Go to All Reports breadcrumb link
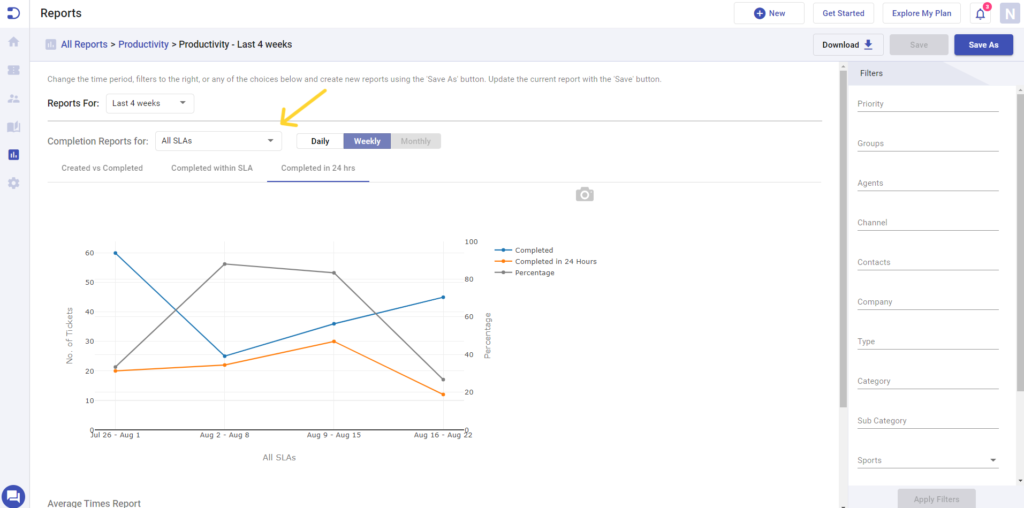 (84, 44)
